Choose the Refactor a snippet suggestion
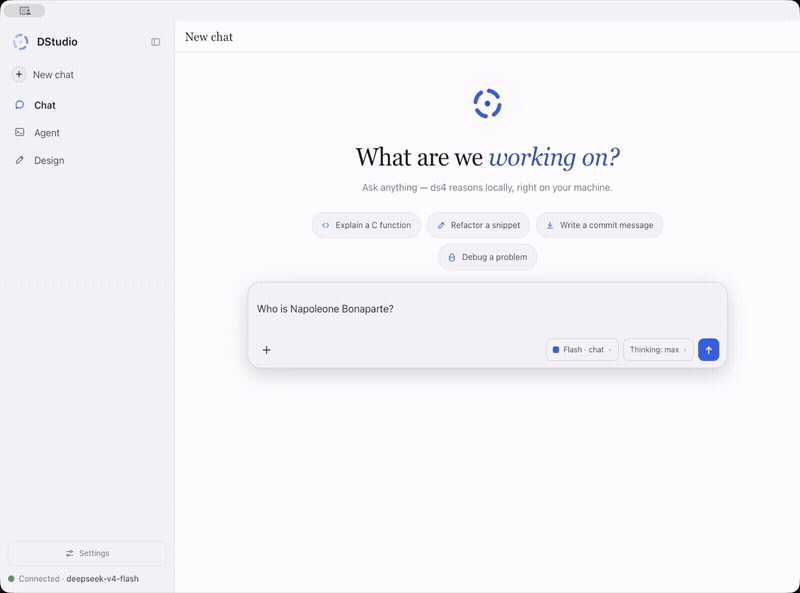Screen dimensions: 800x593 [x=478, y=225]
